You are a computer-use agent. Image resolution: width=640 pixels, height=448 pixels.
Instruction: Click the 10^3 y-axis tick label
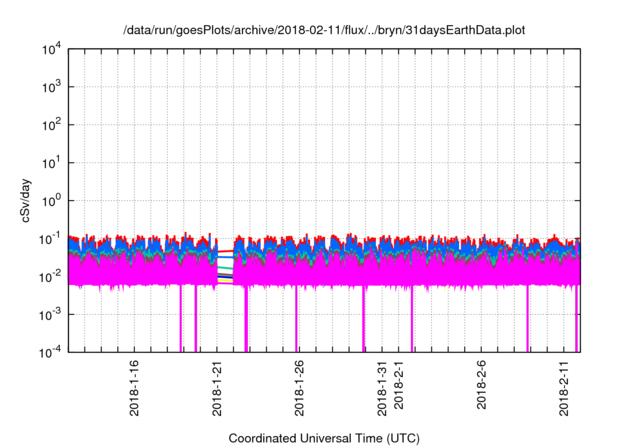[51, 87]
